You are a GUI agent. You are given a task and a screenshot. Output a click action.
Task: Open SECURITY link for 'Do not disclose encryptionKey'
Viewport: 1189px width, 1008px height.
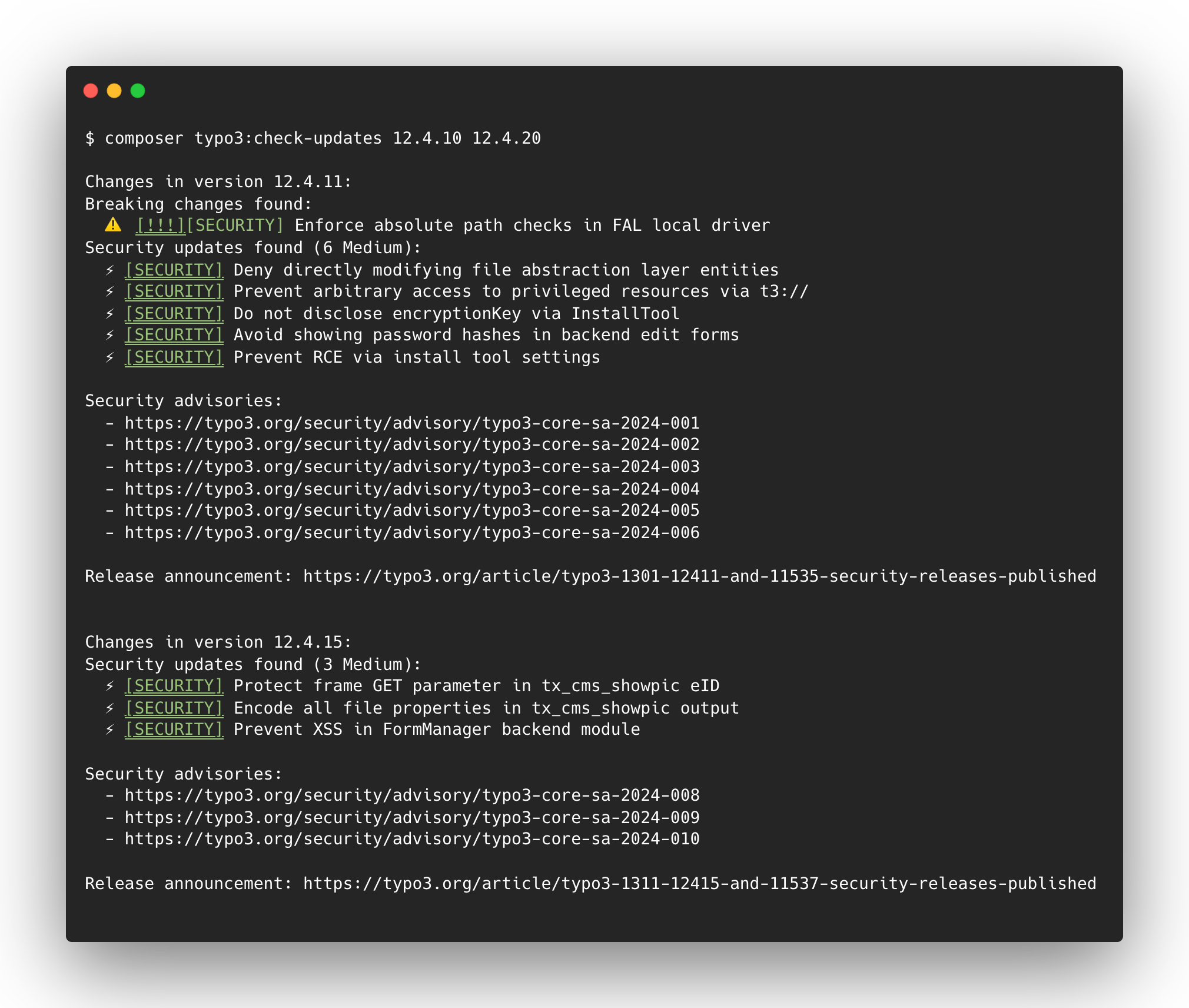174,314
